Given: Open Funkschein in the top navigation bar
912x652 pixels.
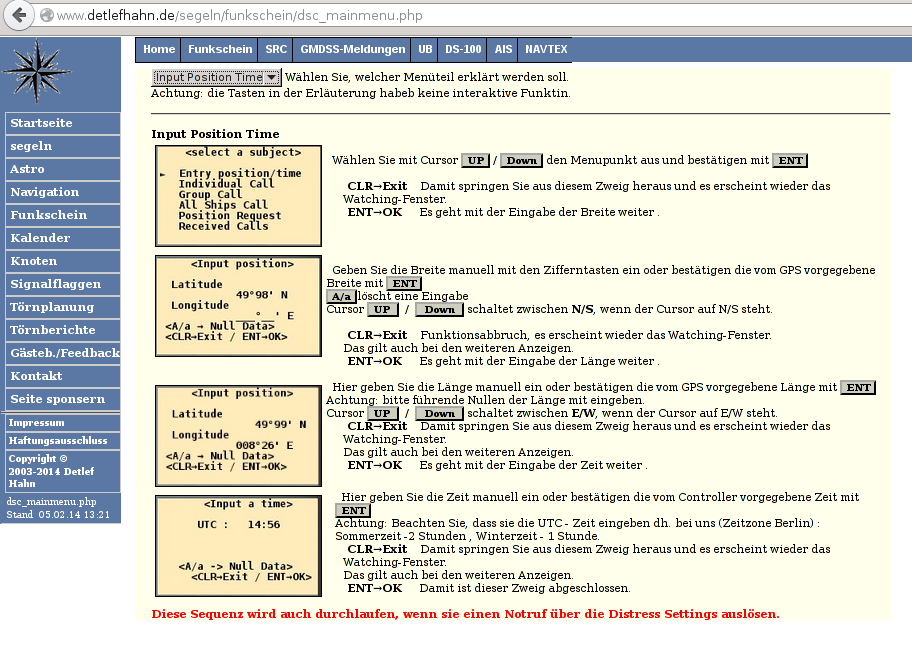Looking at the screenshot, I should (220, 49).
